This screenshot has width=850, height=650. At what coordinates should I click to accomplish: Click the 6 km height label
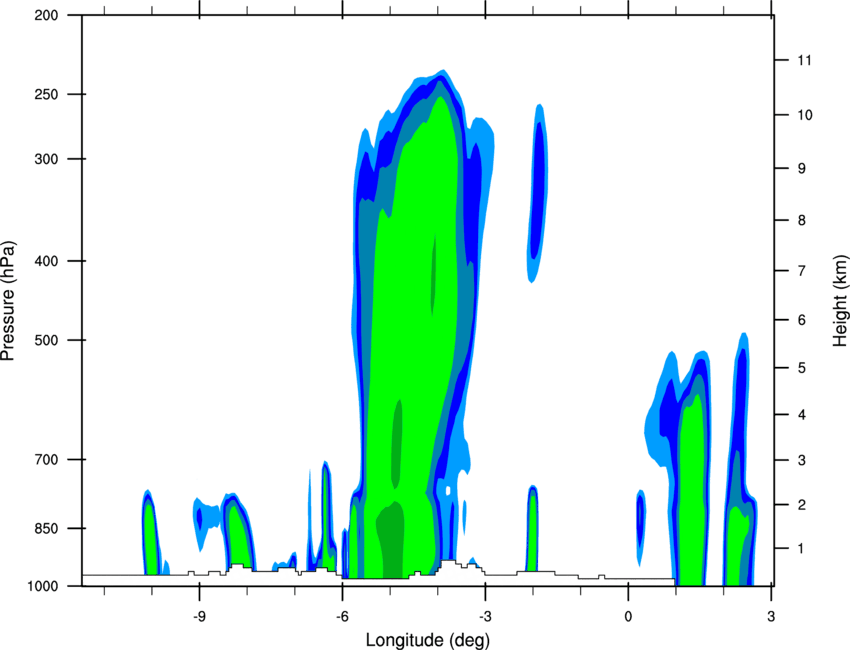pyautogui.click(x=802, y=320)
